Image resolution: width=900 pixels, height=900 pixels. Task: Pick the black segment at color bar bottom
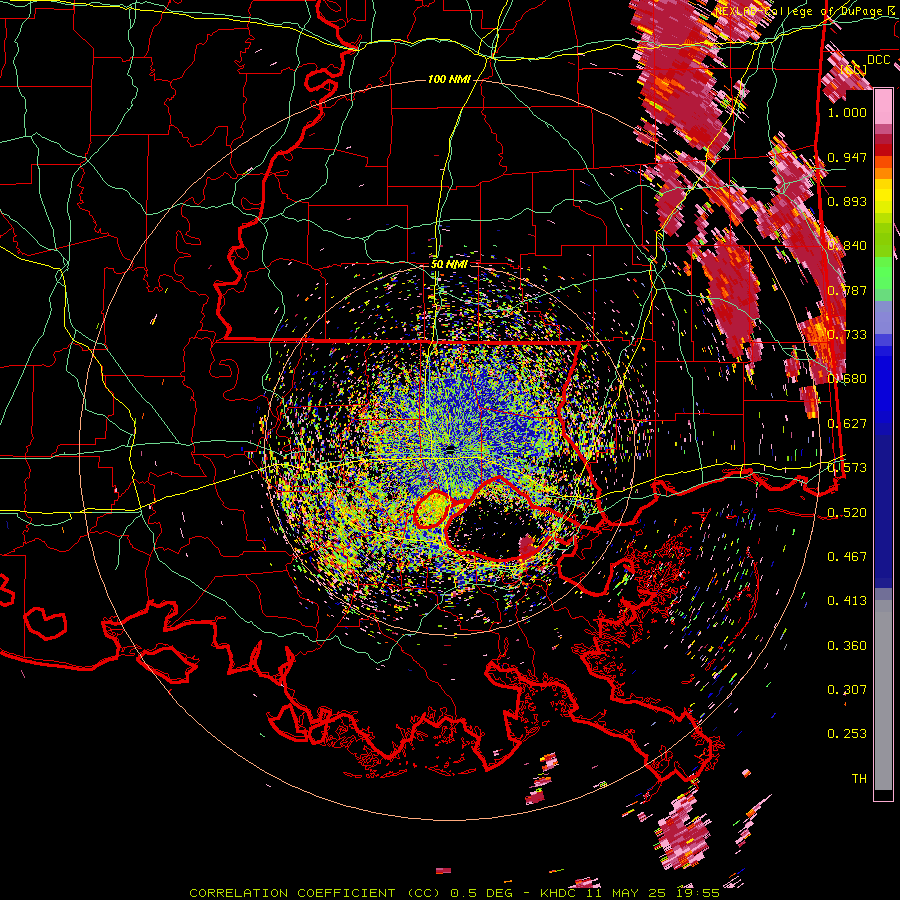coord(883,795)
